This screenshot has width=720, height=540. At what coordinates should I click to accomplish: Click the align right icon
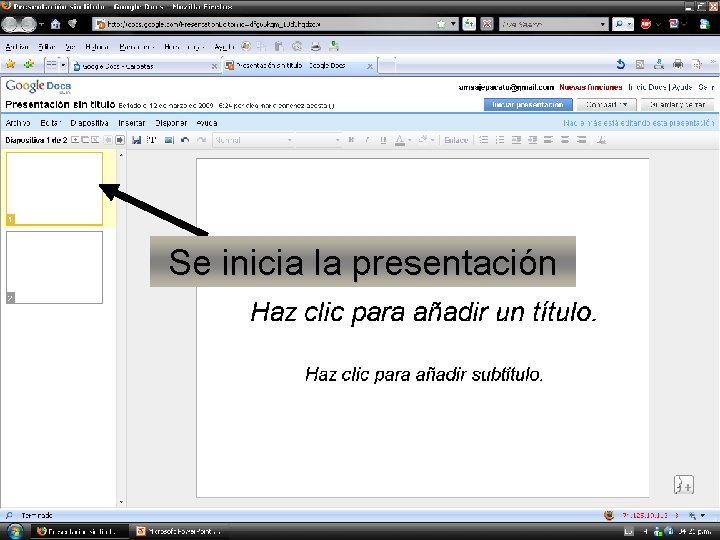click(581, 140)
